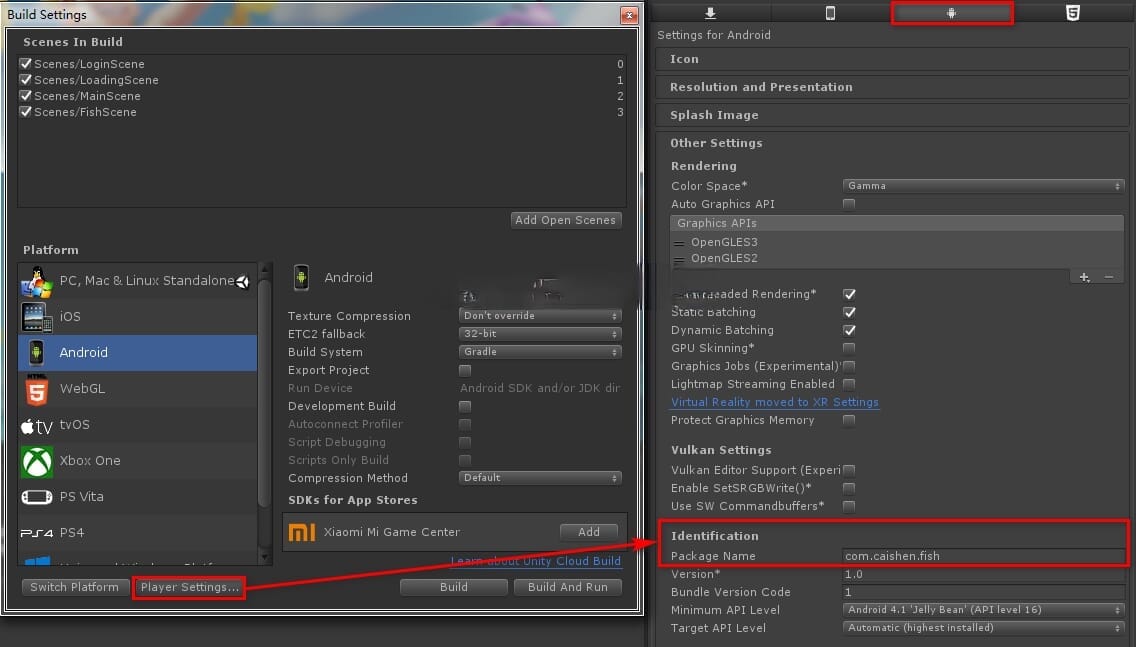Screen dimensions: 1136x647
Task: Enable the Export Project checkbox
Action: pyautogui.click(x=465, y=370)
